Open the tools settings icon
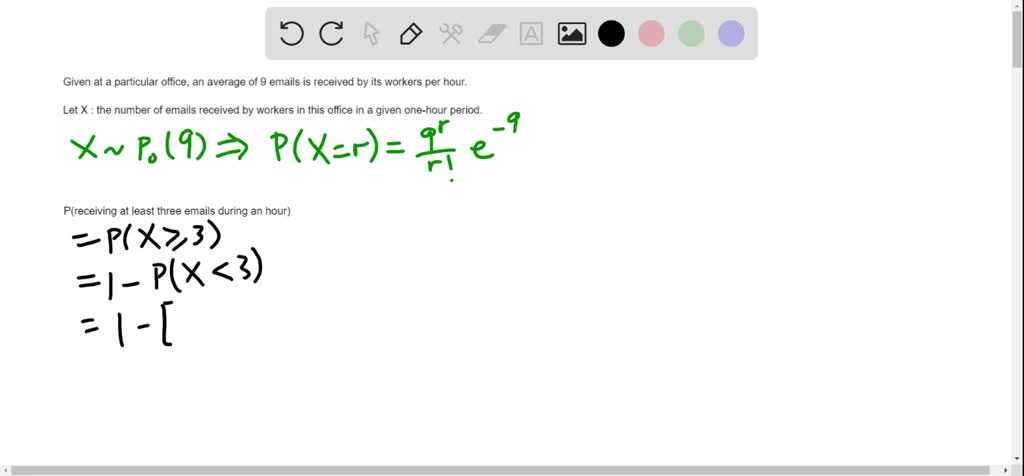 click(x=450, y=34)
